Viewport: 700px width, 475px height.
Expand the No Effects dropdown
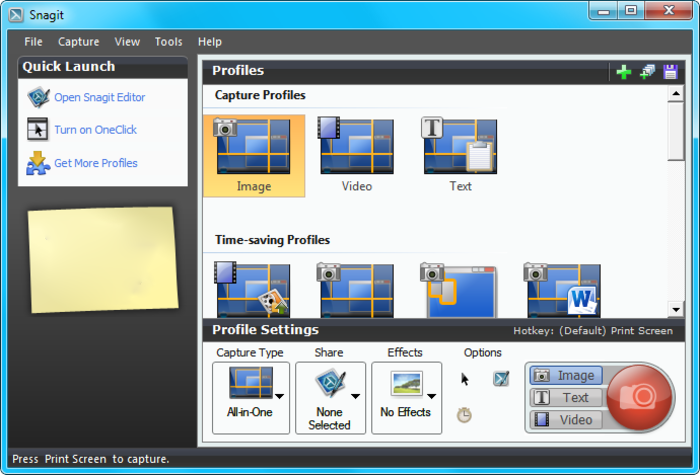click(x=431, y=396)
